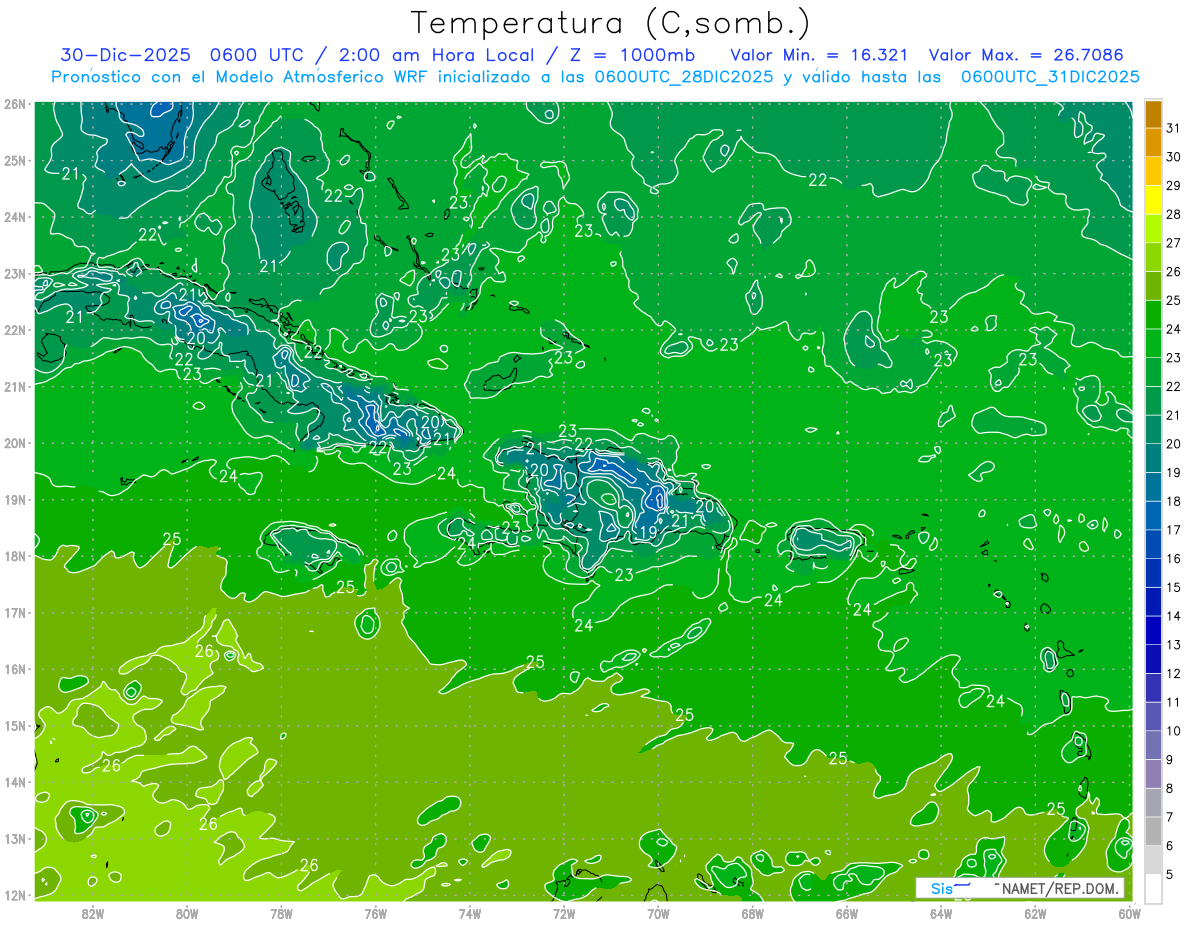Click the "60W" longitude axis label
This screenshot has width=1200, height=927.
tap(1129, 913)
